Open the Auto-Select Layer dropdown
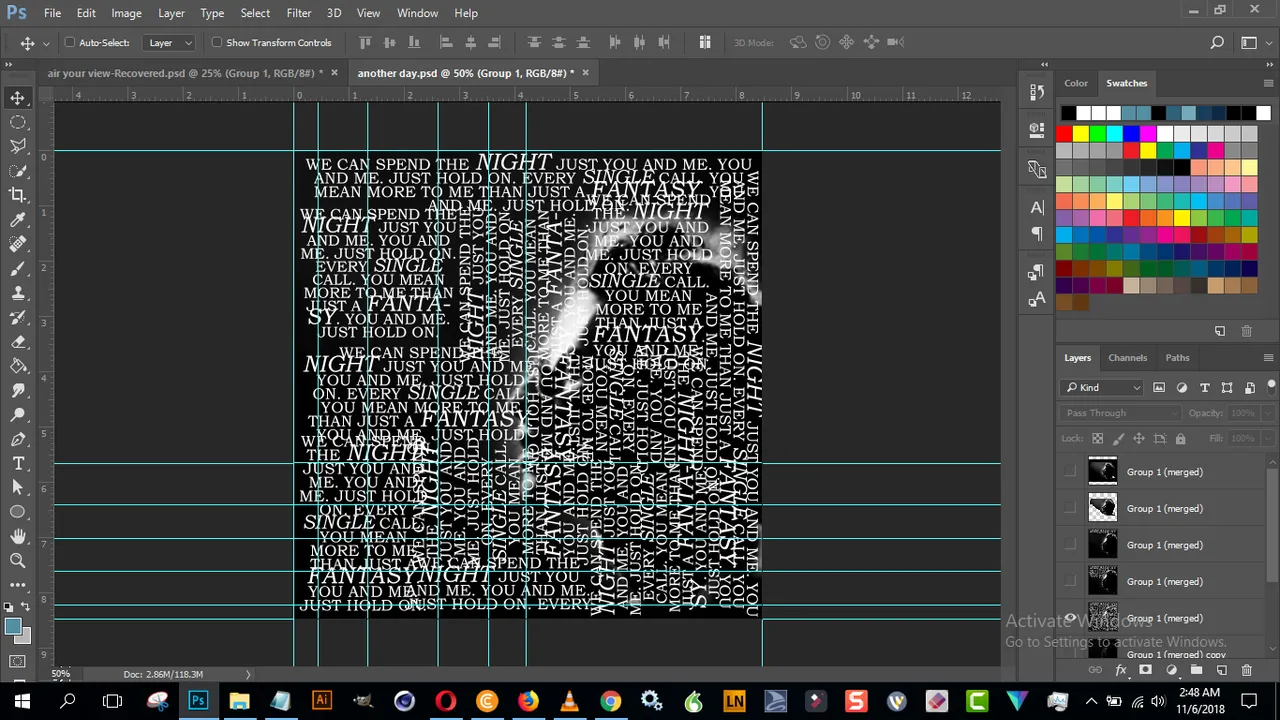The width and height of the screenshot is (1280, 720). (170, 43)
